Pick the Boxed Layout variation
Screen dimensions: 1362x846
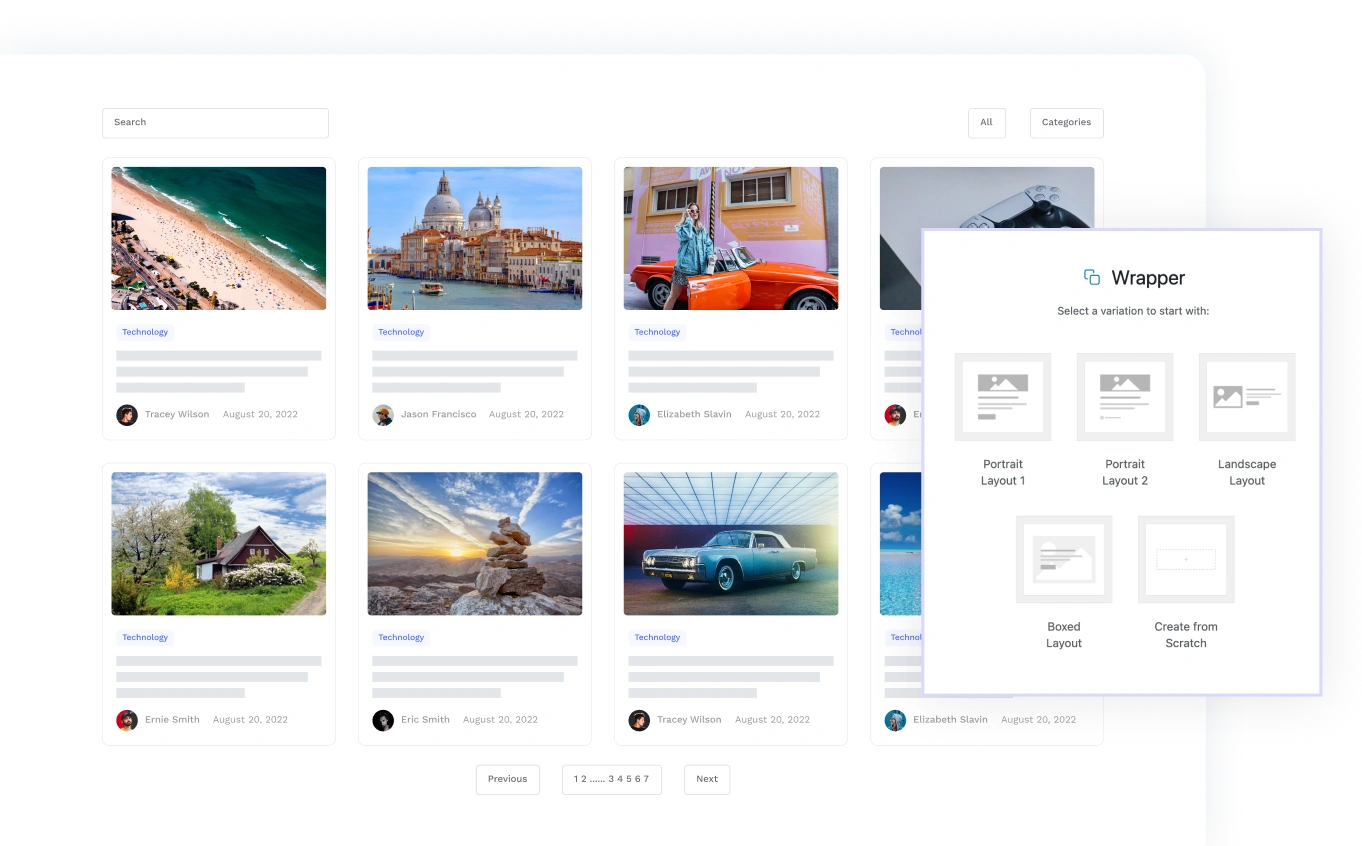click(1064, 559)
